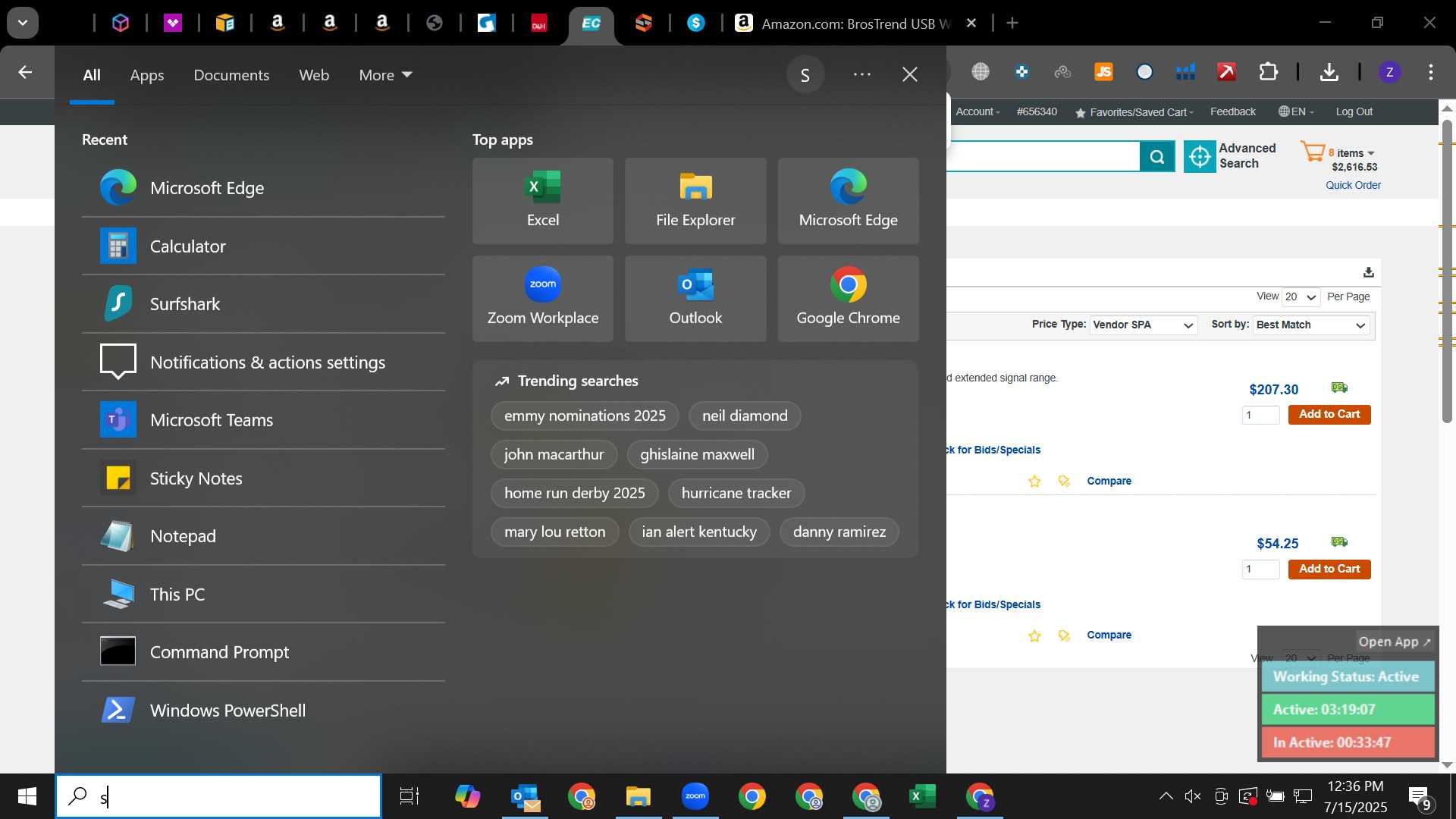The image size is (1456, 819).
Task: Search trending 'ghislaine maxwell'
Action: tap(697, 454)
